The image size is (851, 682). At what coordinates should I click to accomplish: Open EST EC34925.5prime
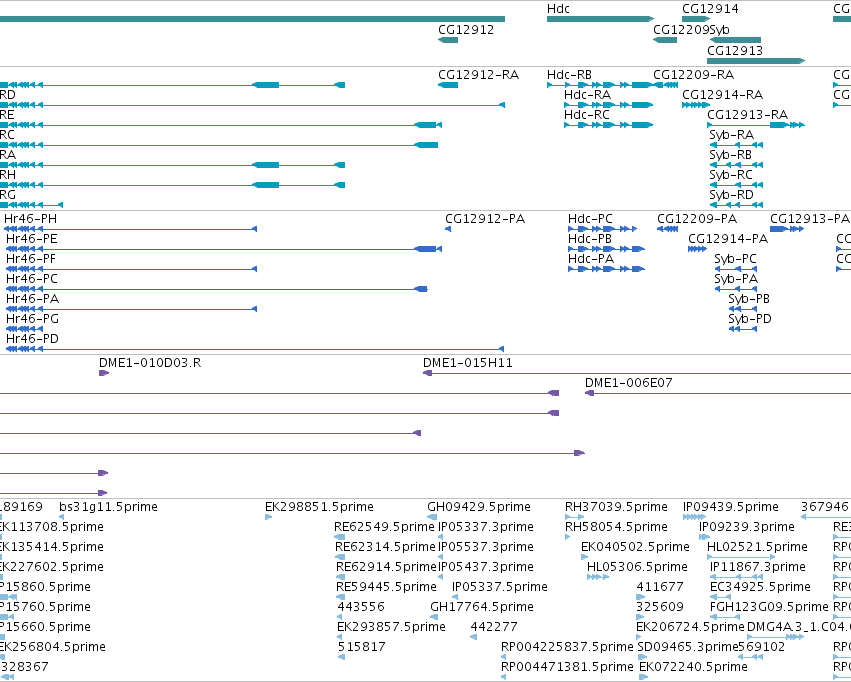click(x=760, y=588)
